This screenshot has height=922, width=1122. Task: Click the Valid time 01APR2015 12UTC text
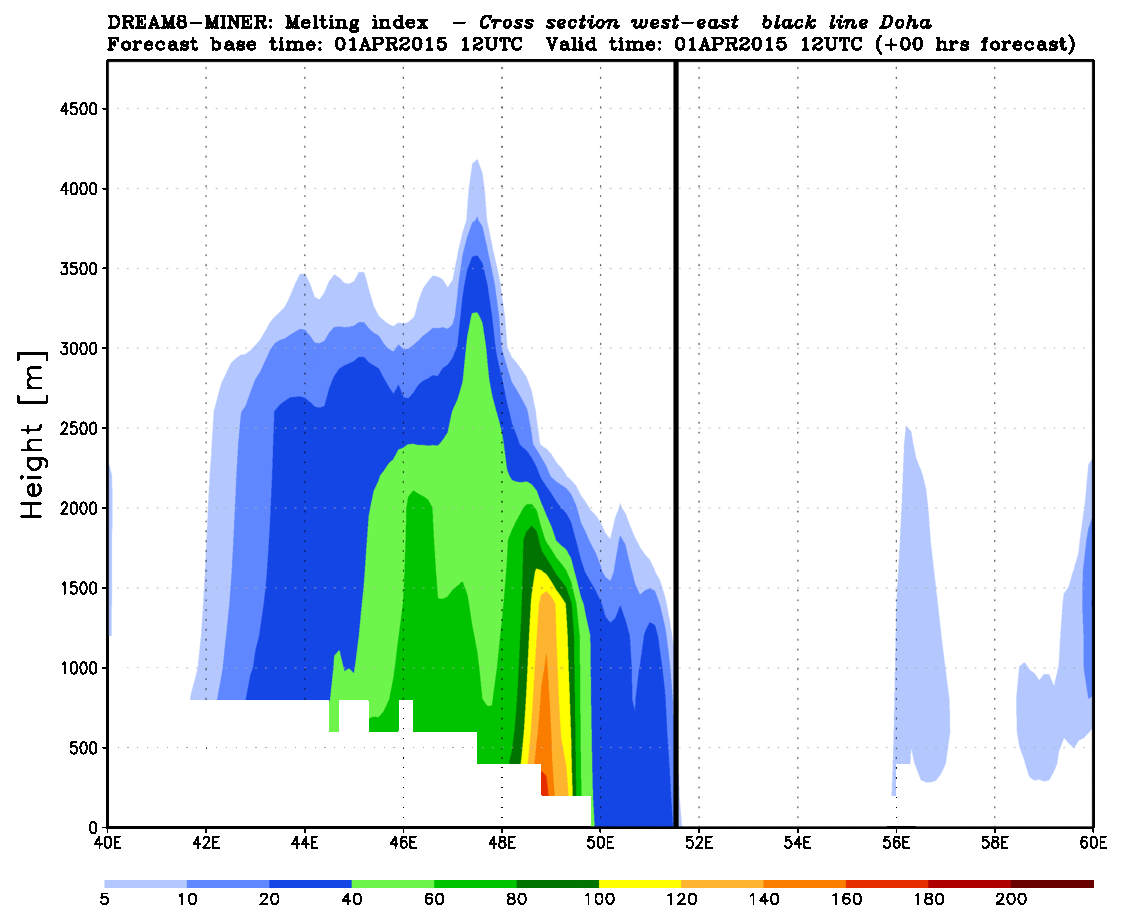tap(704, 44)
